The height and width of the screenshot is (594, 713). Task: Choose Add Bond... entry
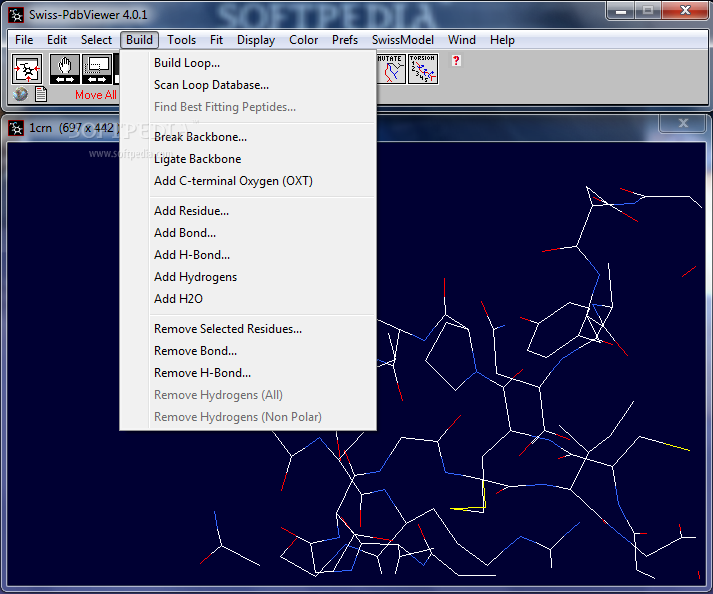[248, 233]
